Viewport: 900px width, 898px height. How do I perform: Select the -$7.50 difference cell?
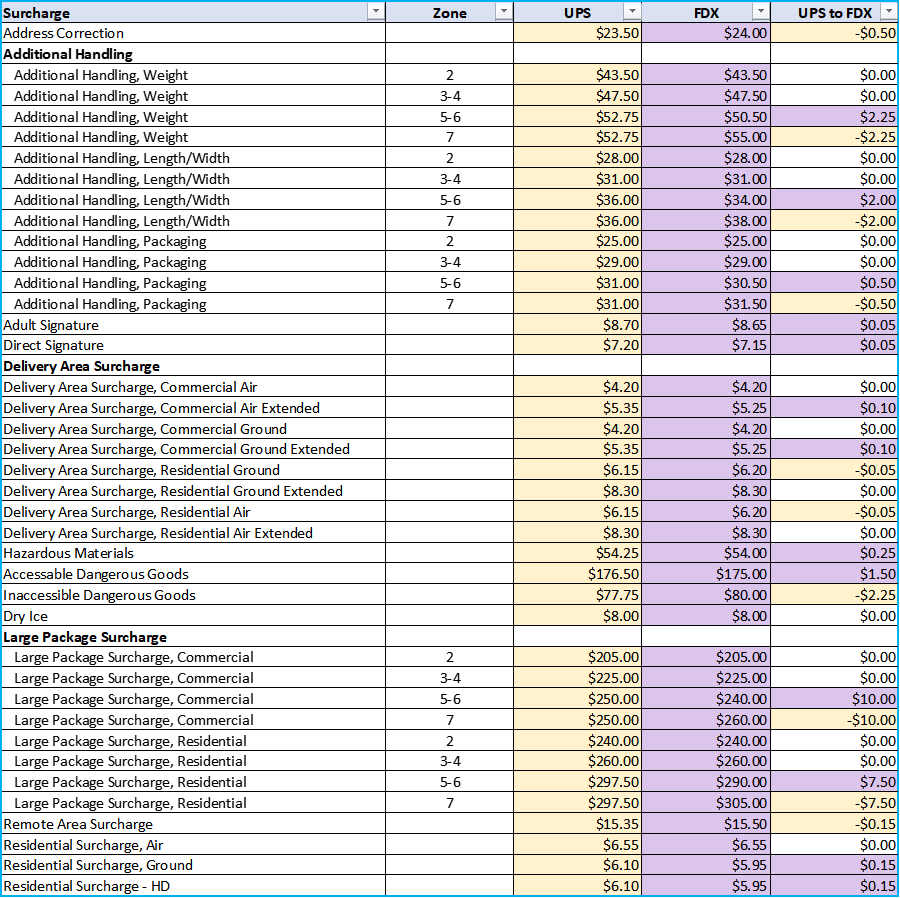[835, 802]
